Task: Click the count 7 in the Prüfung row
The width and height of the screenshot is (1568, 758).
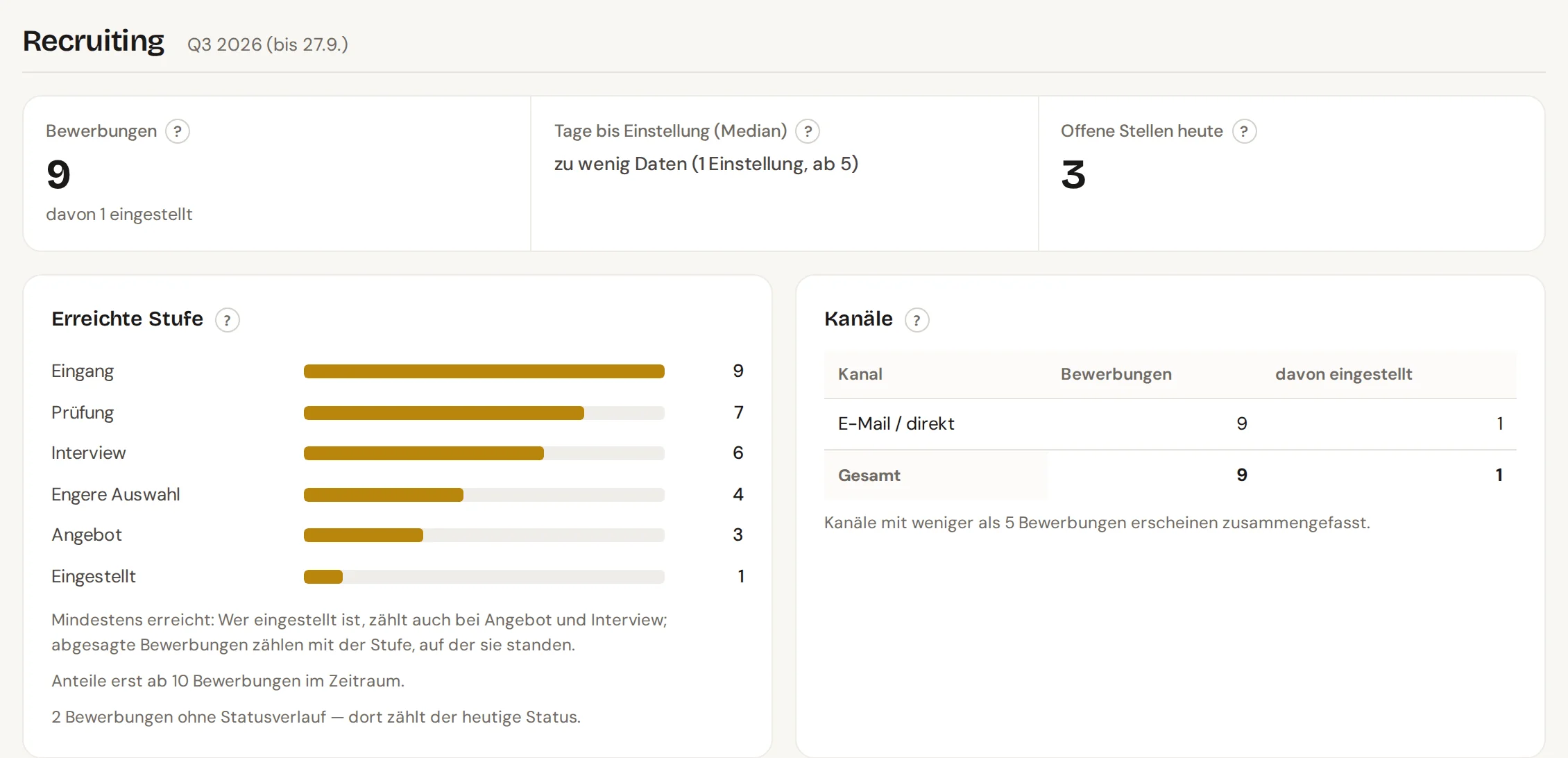Action: pos(739,413)
